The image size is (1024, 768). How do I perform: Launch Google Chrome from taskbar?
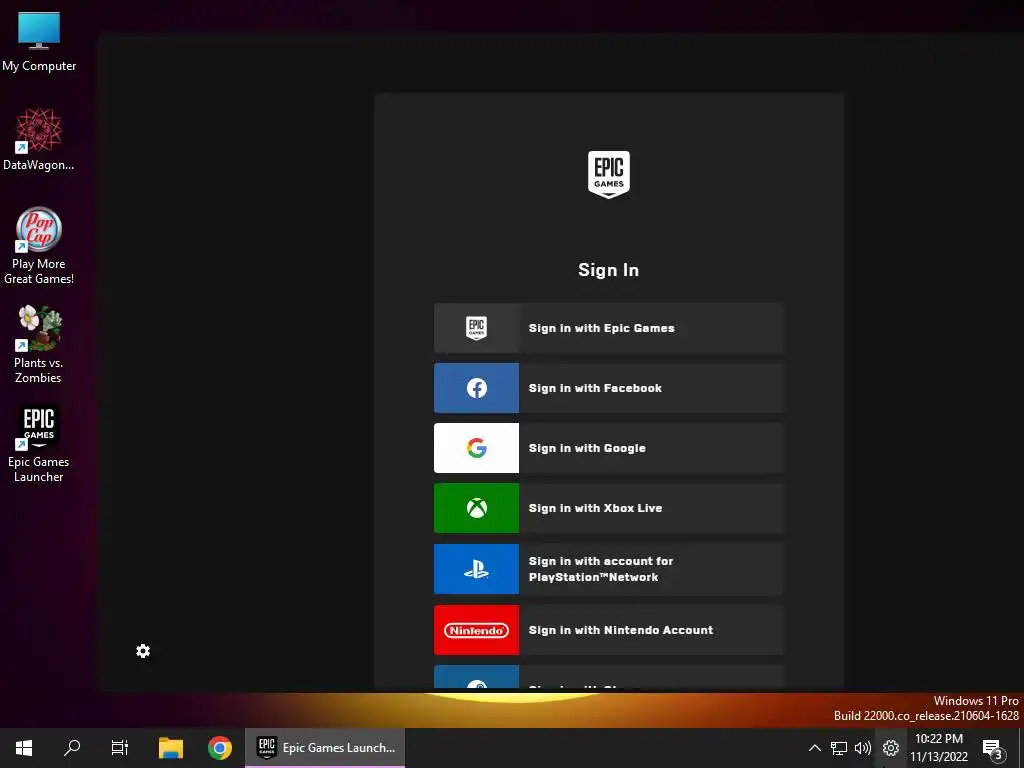click(220, 748)
